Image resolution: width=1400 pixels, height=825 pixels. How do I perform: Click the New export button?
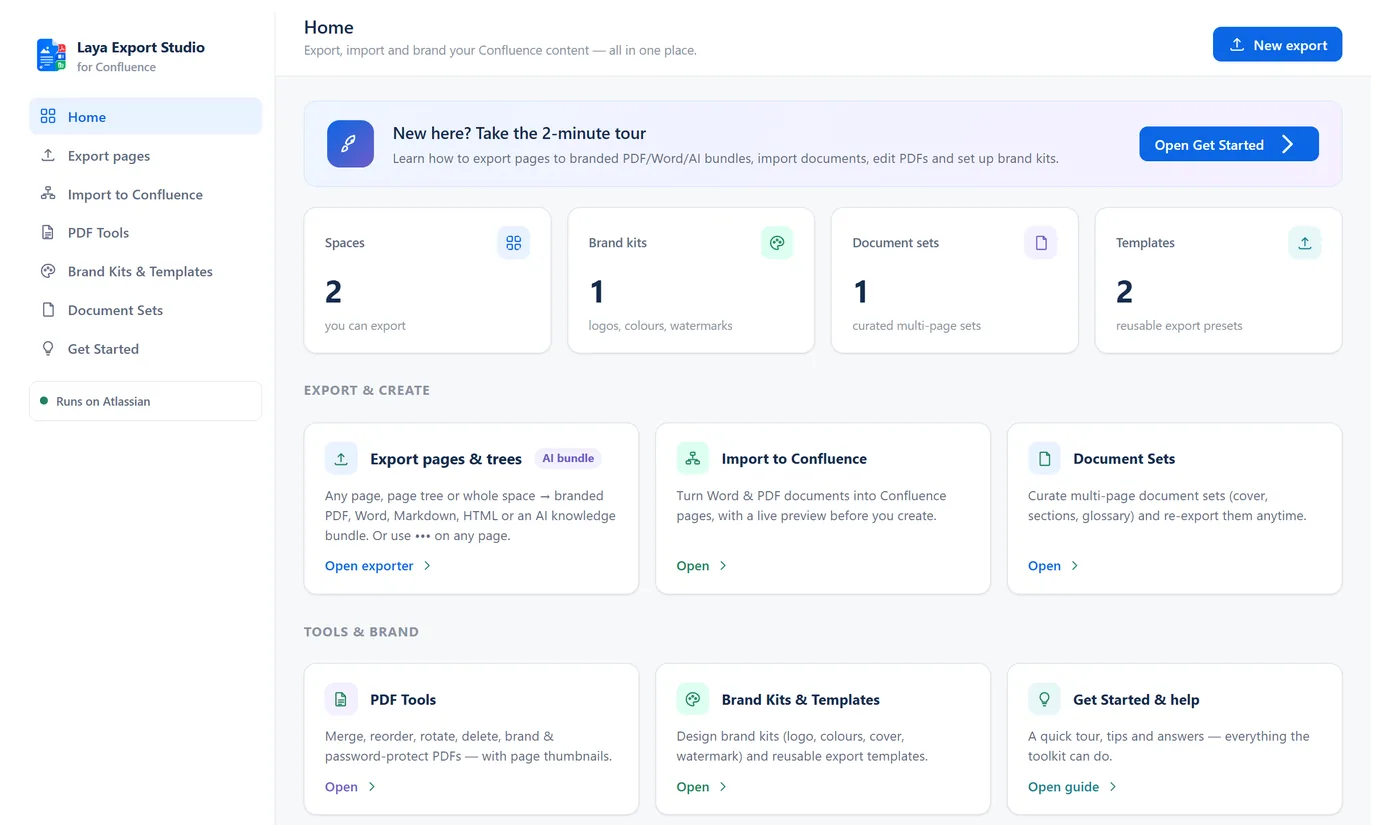click(x=1277, y=45)
